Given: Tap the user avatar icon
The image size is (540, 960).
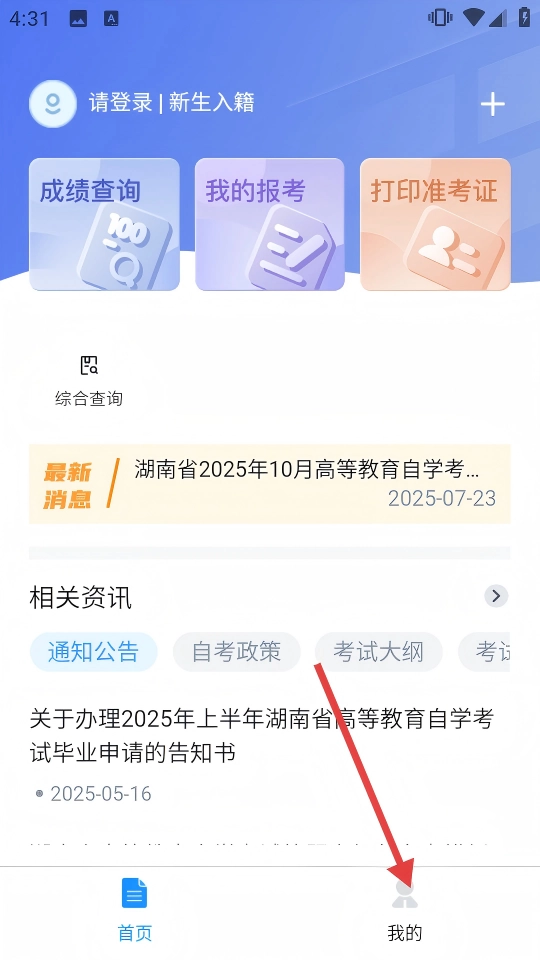Looking at the screenshot, I should pyautogui.click(x=53, y=103).
